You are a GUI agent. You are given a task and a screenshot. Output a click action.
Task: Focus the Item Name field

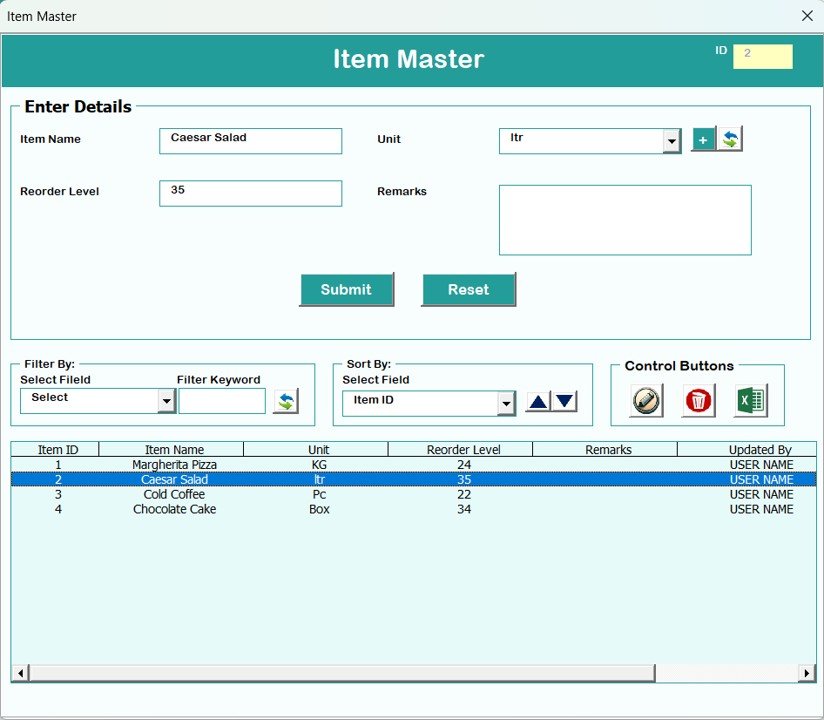(x=251, y=141)
